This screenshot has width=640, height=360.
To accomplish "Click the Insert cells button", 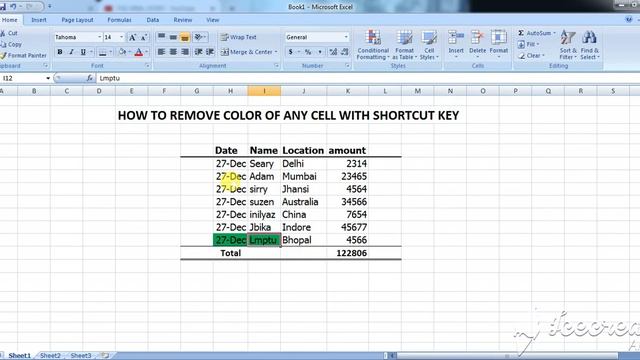I will click(x=456, y=44).
